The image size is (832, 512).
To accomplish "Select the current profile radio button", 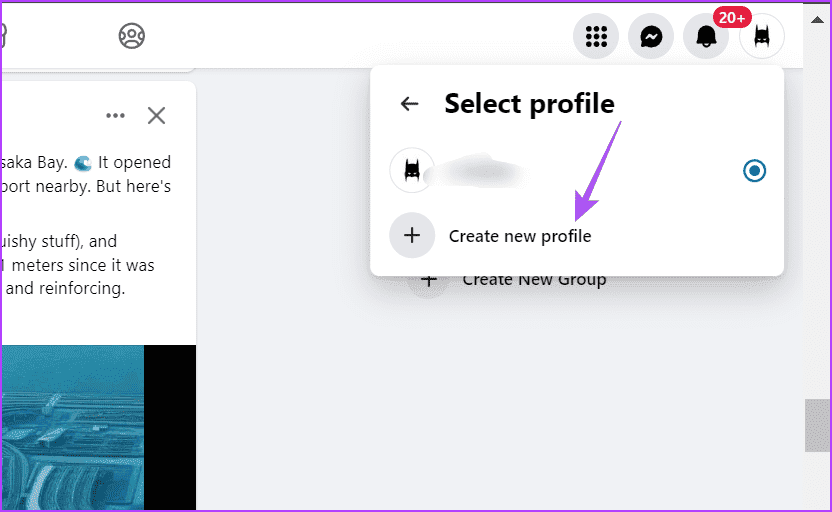I will 754,171.
